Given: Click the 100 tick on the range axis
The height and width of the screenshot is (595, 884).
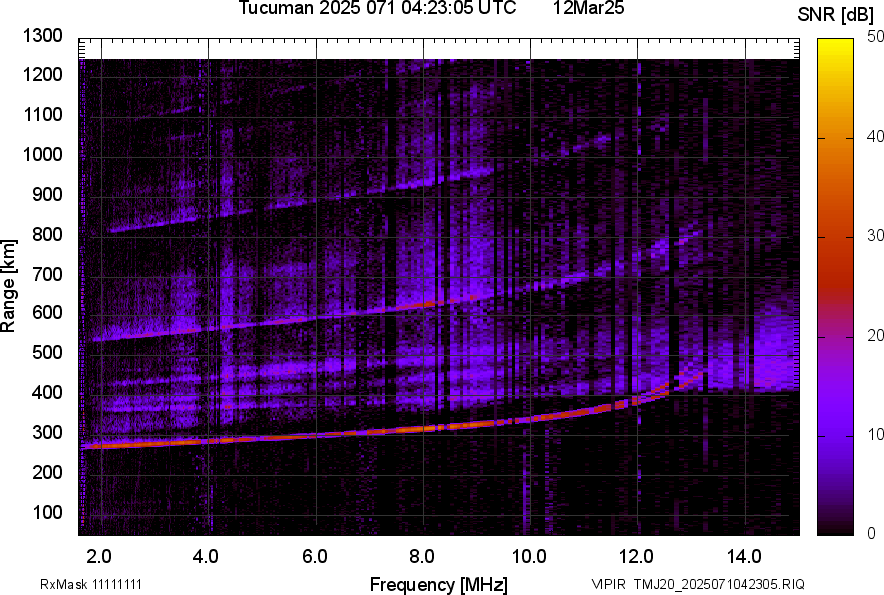Looking at the screenshot, I should pos(48,512).
